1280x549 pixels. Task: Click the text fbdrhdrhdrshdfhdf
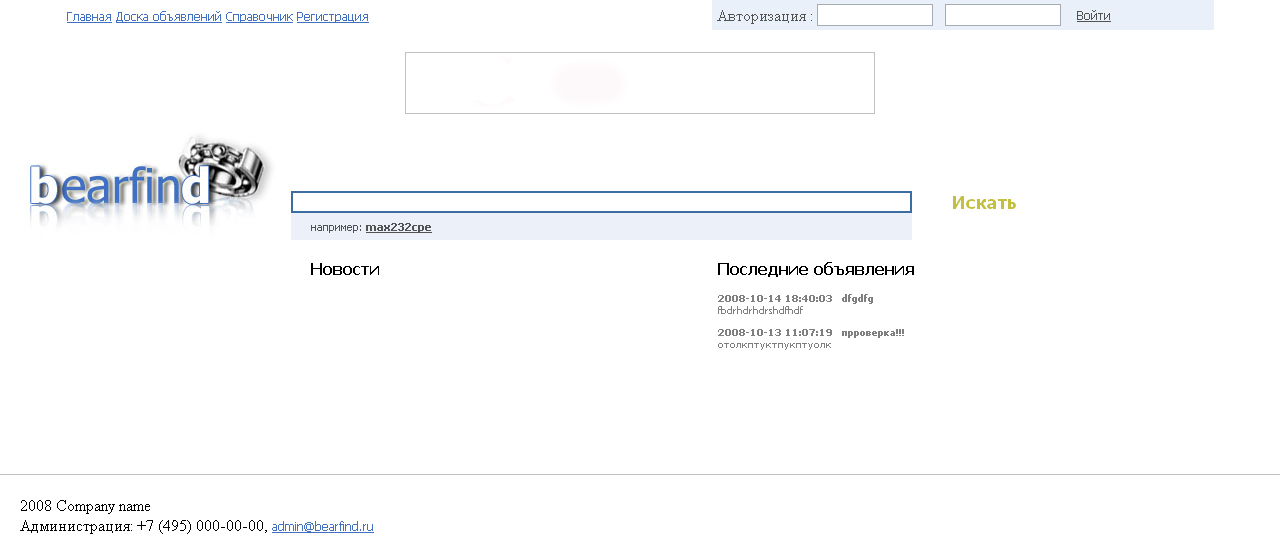coord(760,311)
